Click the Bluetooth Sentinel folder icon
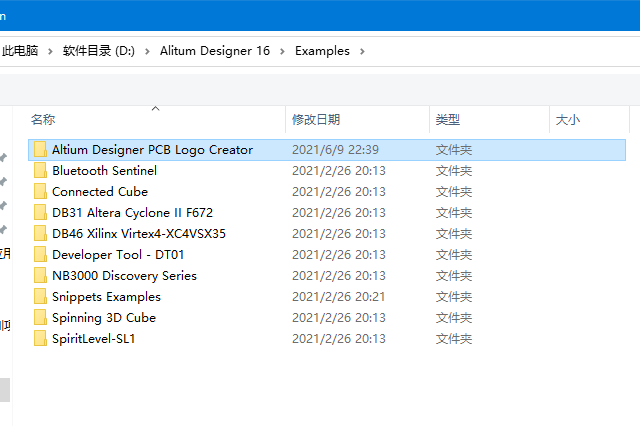The image size is (640, 426). click(x=40, y=171)
